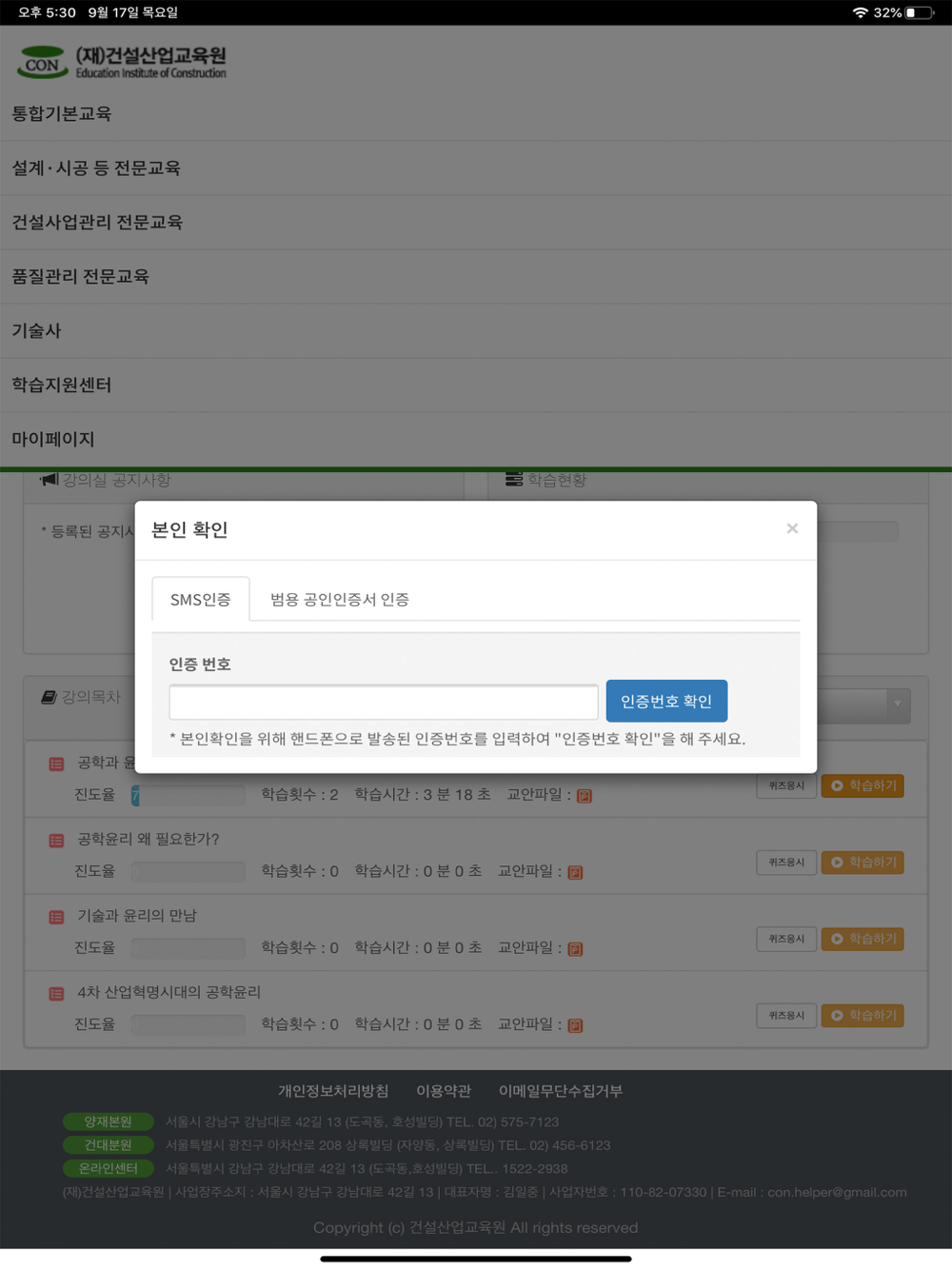Click list icon for 4차 산업혁명시대의 공학윤리

[x=56, y=993]
